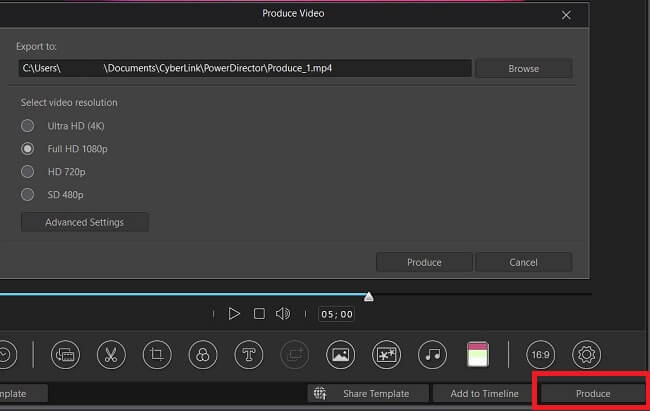Select Full HD 1080p resolution
Image resolution: width=650 pixels, height=411 pixels.
click(x=27, y=148)
